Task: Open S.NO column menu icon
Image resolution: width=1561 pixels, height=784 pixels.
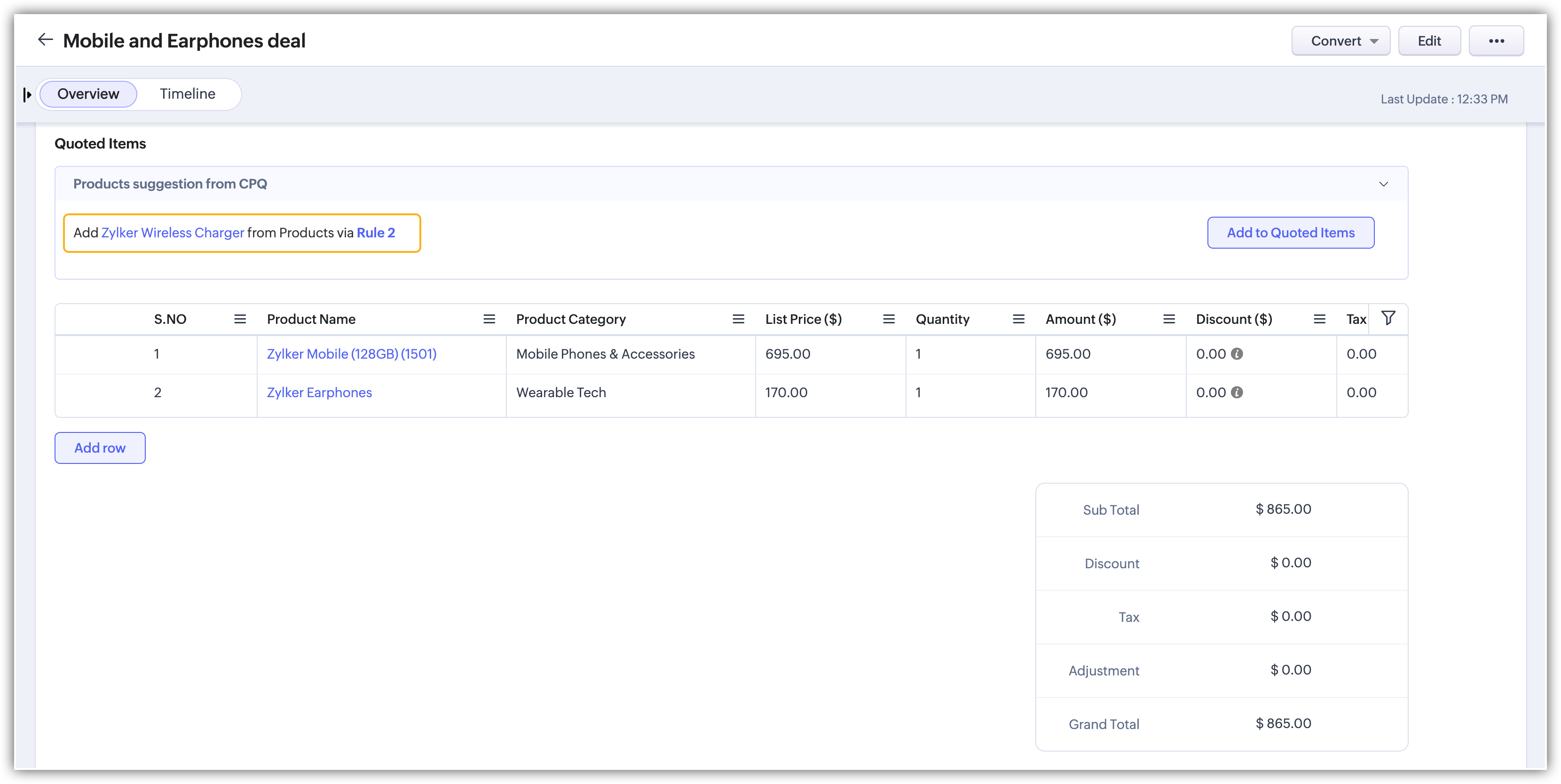Action: click(240, 319)
